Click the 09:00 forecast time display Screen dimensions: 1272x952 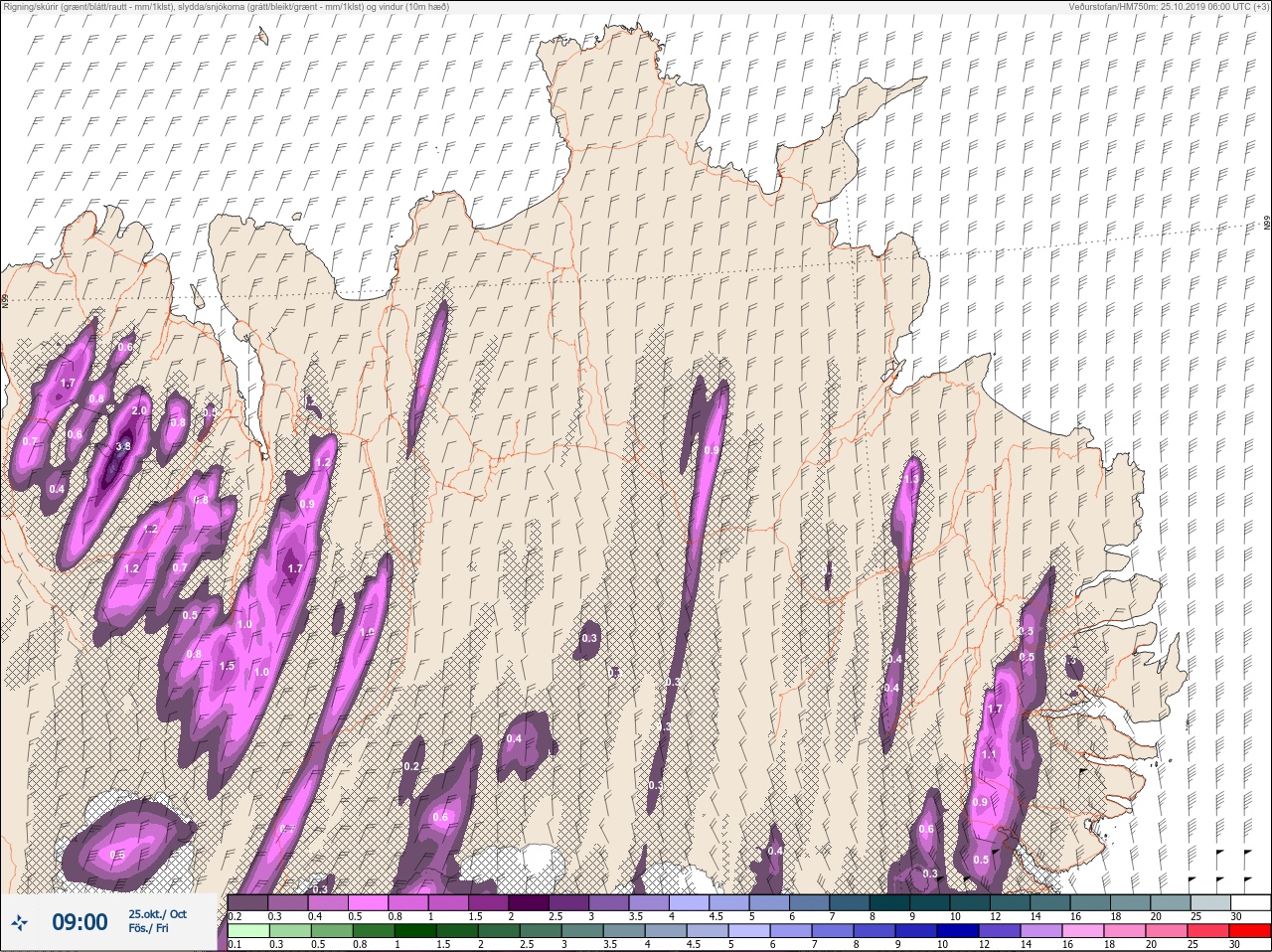pos(79,922)
